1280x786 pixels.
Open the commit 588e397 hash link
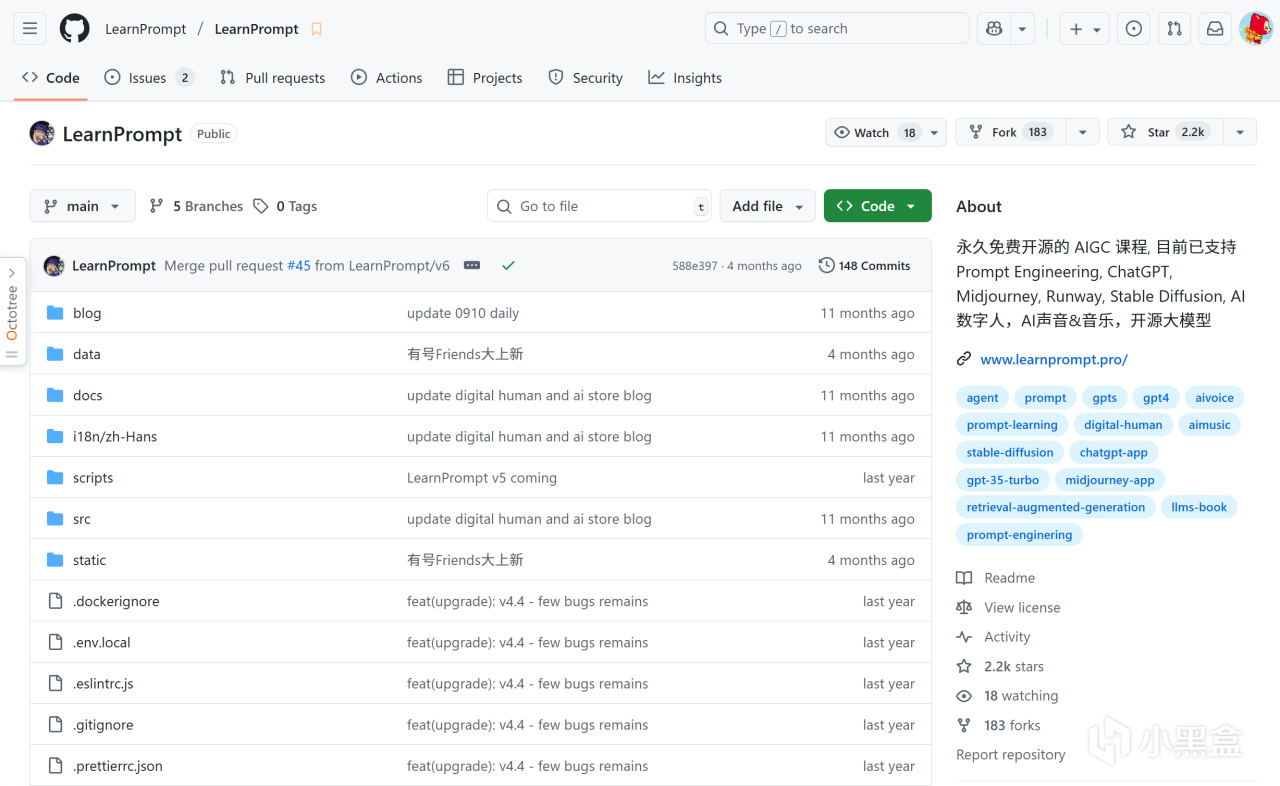695,266
